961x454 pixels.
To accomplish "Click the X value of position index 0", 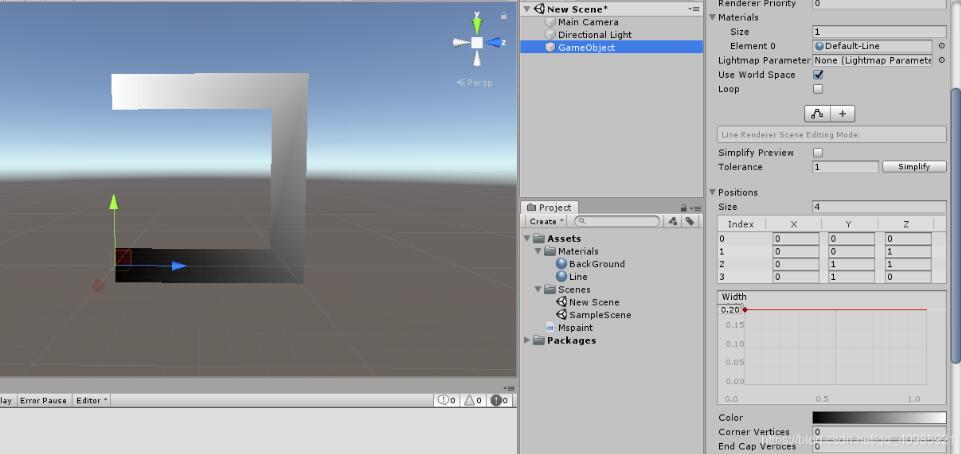I will coord(796,239).
